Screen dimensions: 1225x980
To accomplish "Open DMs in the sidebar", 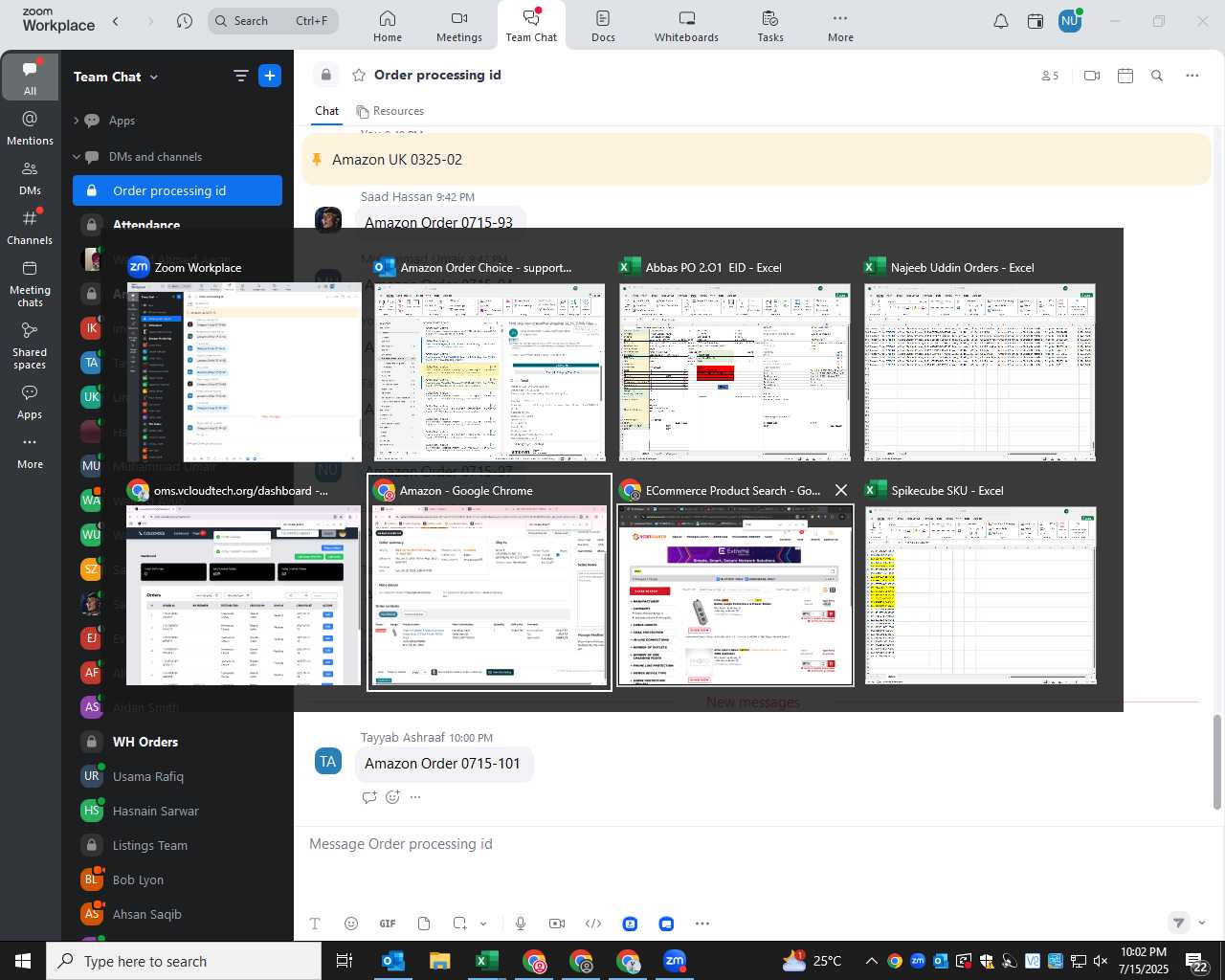I will 30,178.
